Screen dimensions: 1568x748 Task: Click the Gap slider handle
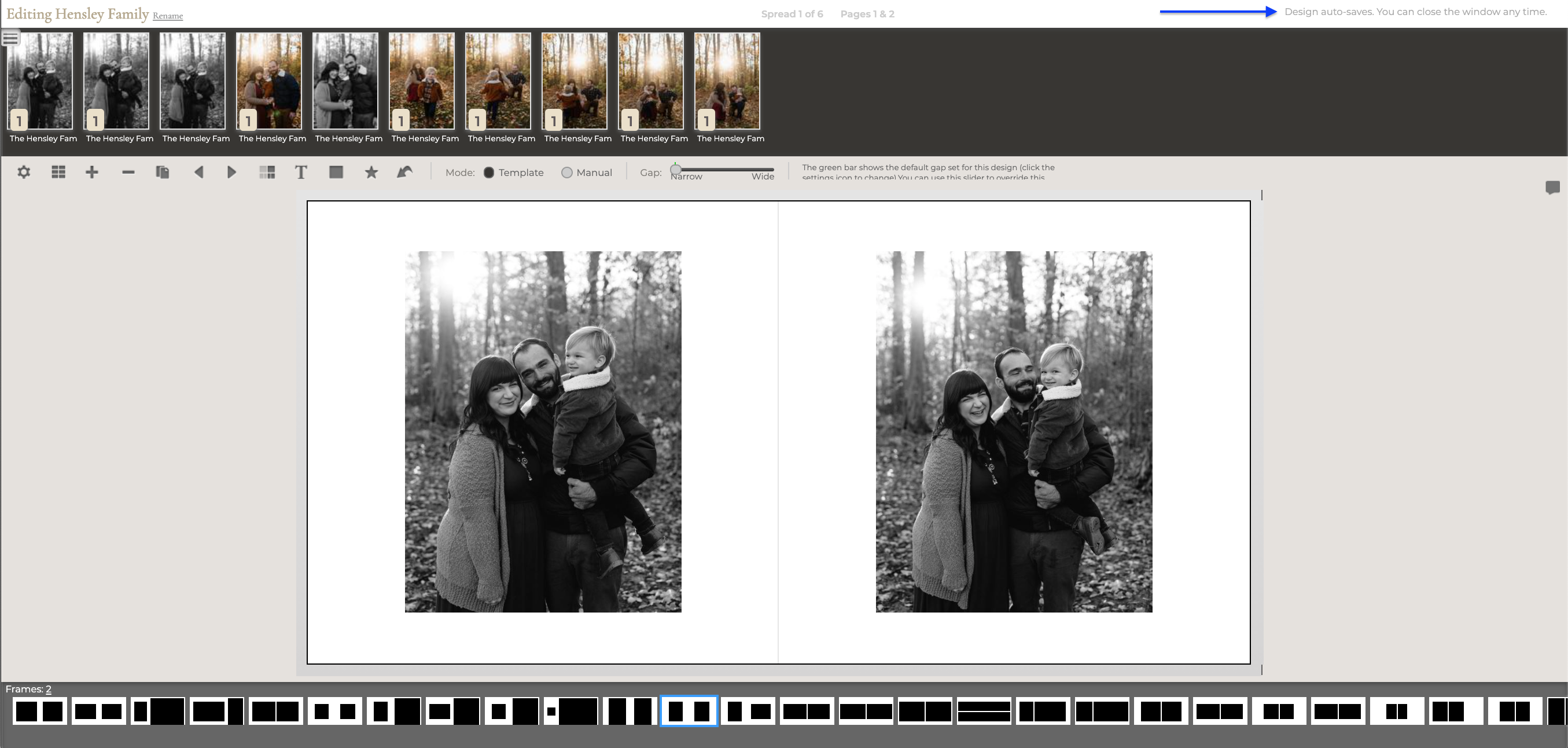click(x=676, y=170)
